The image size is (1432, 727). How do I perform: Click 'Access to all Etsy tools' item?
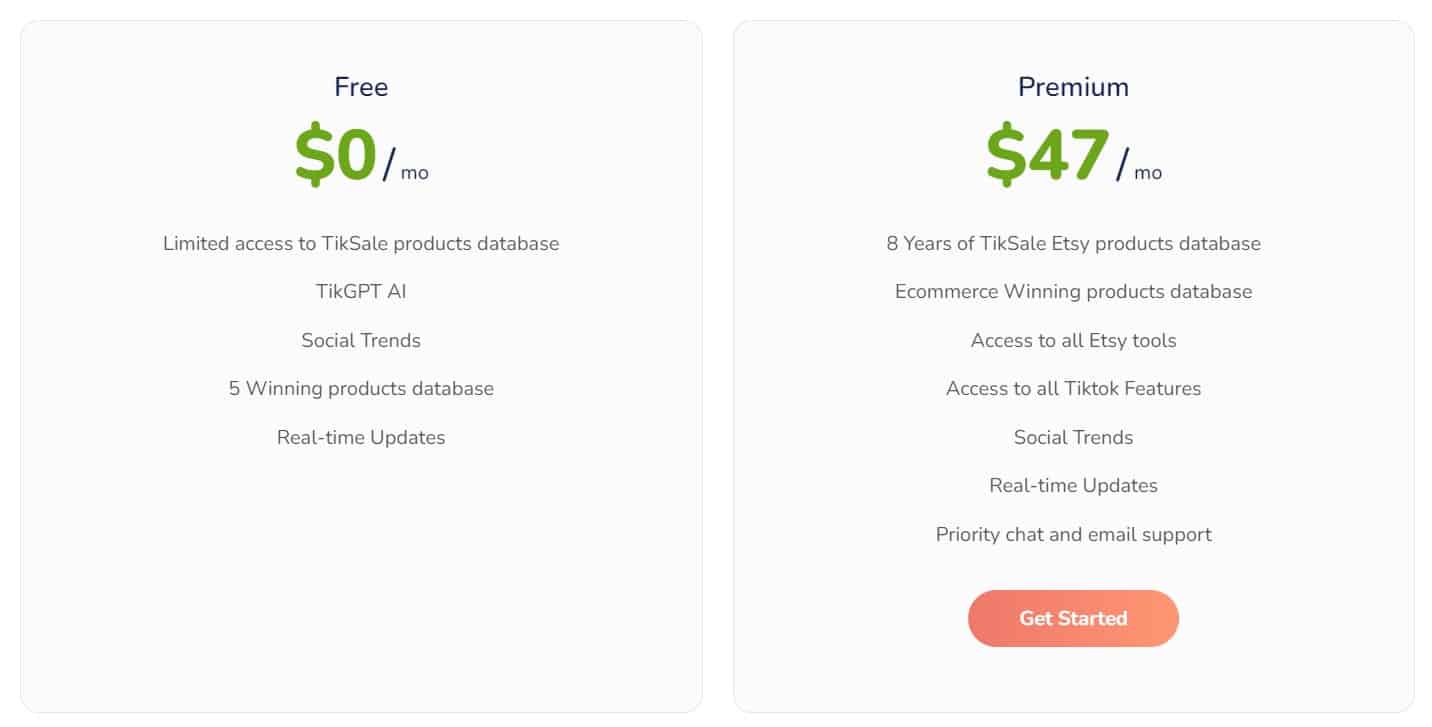1072,340
